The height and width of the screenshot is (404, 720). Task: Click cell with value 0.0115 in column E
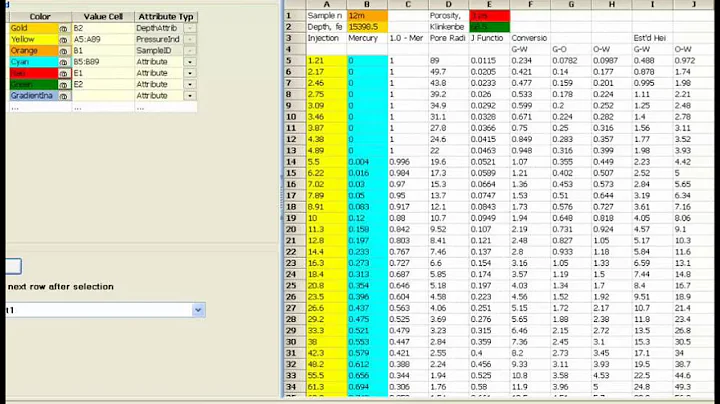(489, 61)
